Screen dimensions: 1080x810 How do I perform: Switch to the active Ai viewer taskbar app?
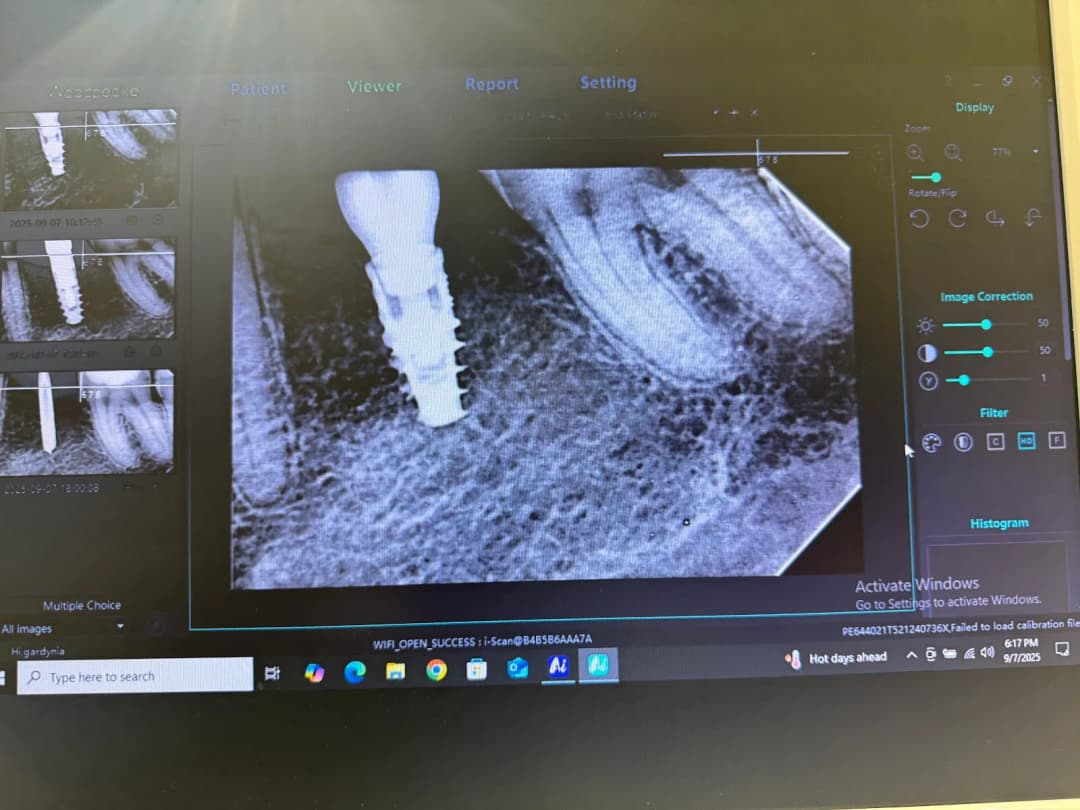[x=598, y=665]
